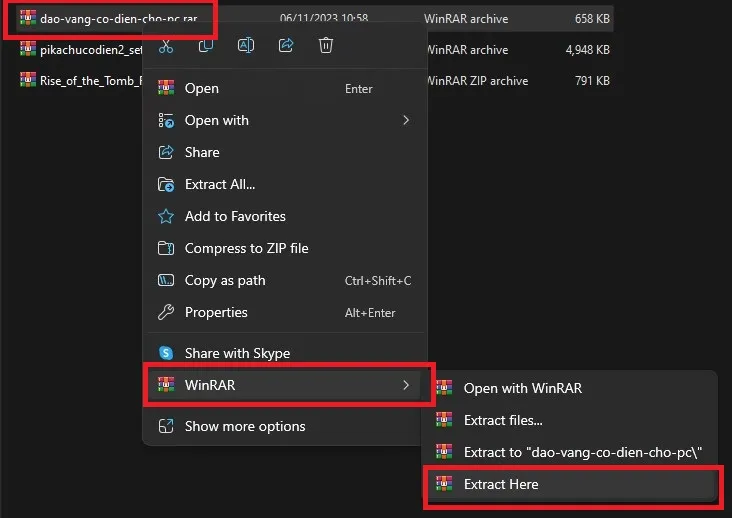Click the file icon of Rise_of_the_Tomb archive
The height and width of the screenshot is (518, 732).
tap(28, 80)
